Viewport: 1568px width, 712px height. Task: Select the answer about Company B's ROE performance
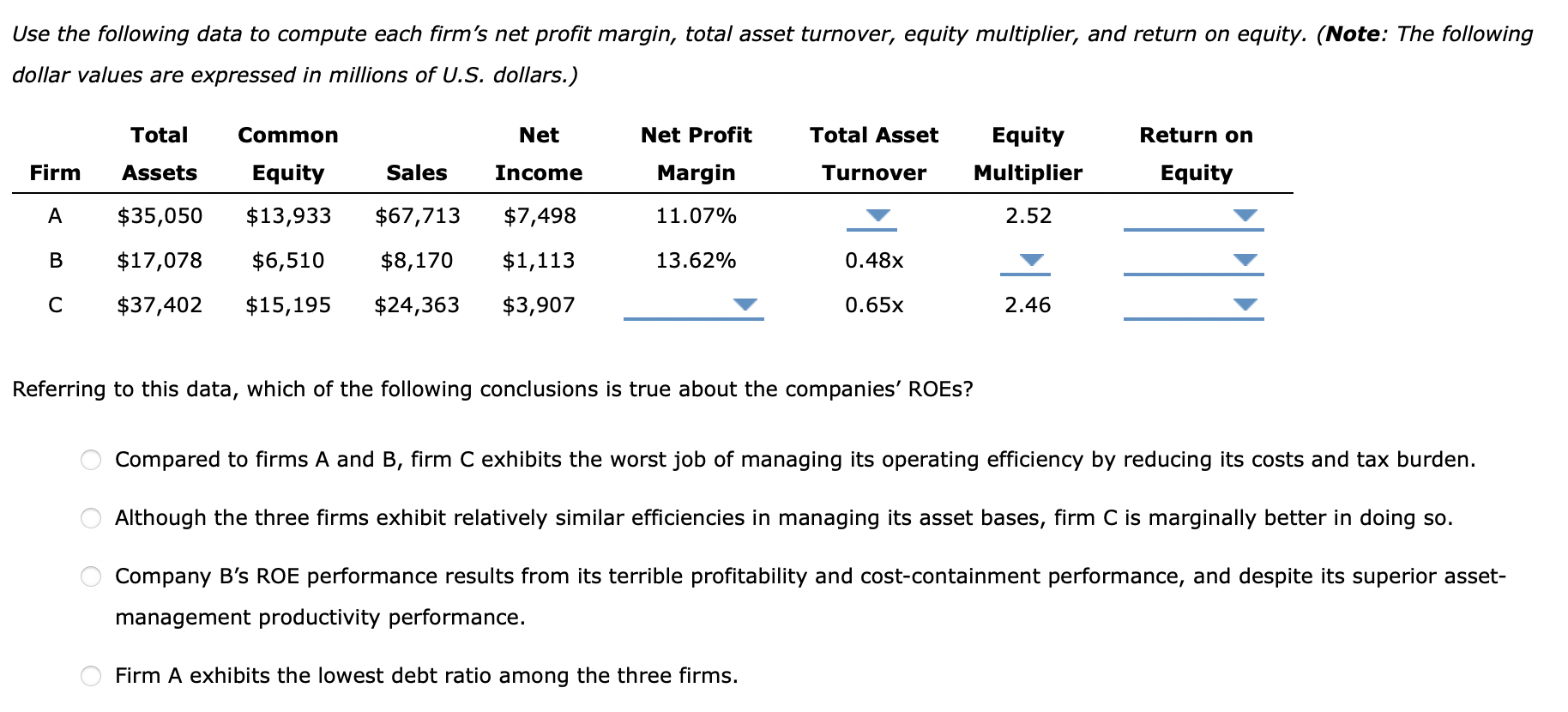point(89,577)
